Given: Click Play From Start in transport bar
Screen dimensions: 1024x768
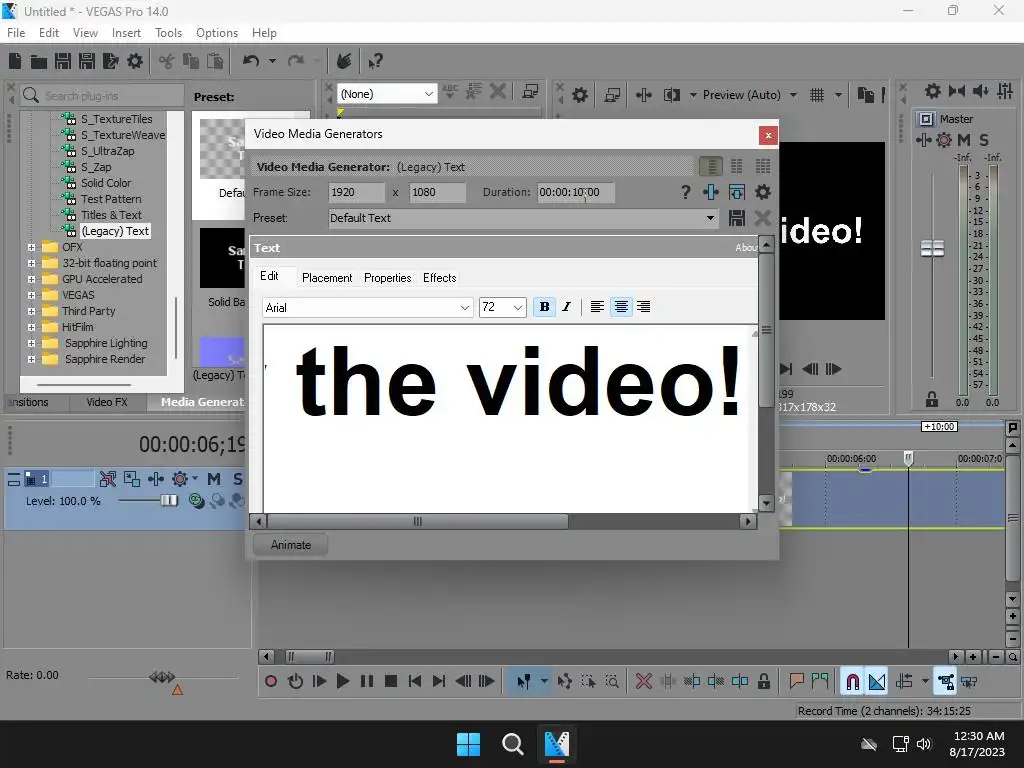Looking at the screenshot, I should [319, 681].
